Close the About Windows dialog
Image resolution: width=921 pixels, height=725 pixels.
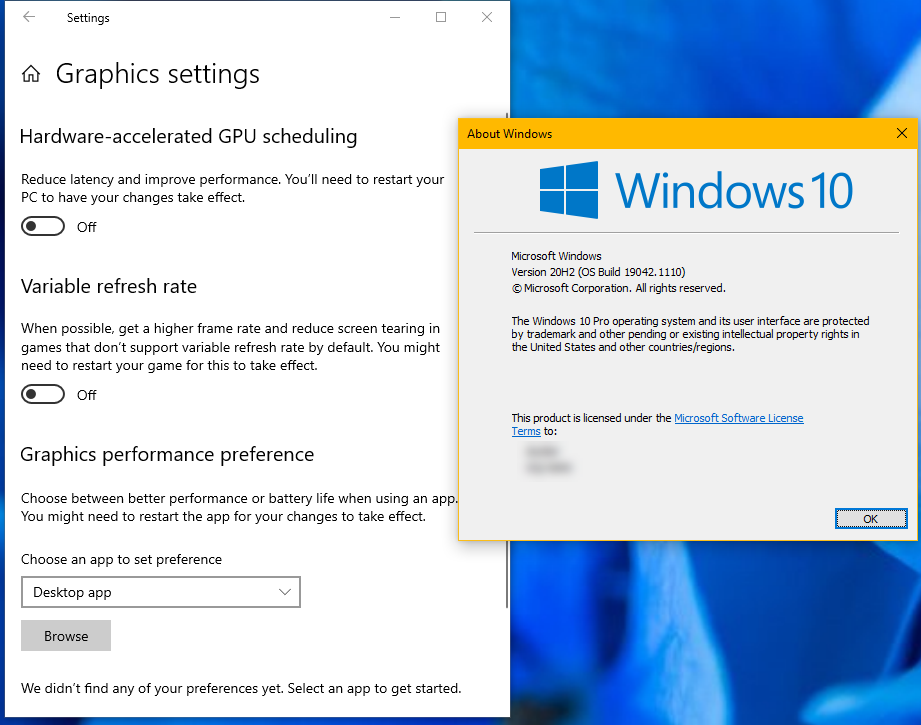pos(902,133)
